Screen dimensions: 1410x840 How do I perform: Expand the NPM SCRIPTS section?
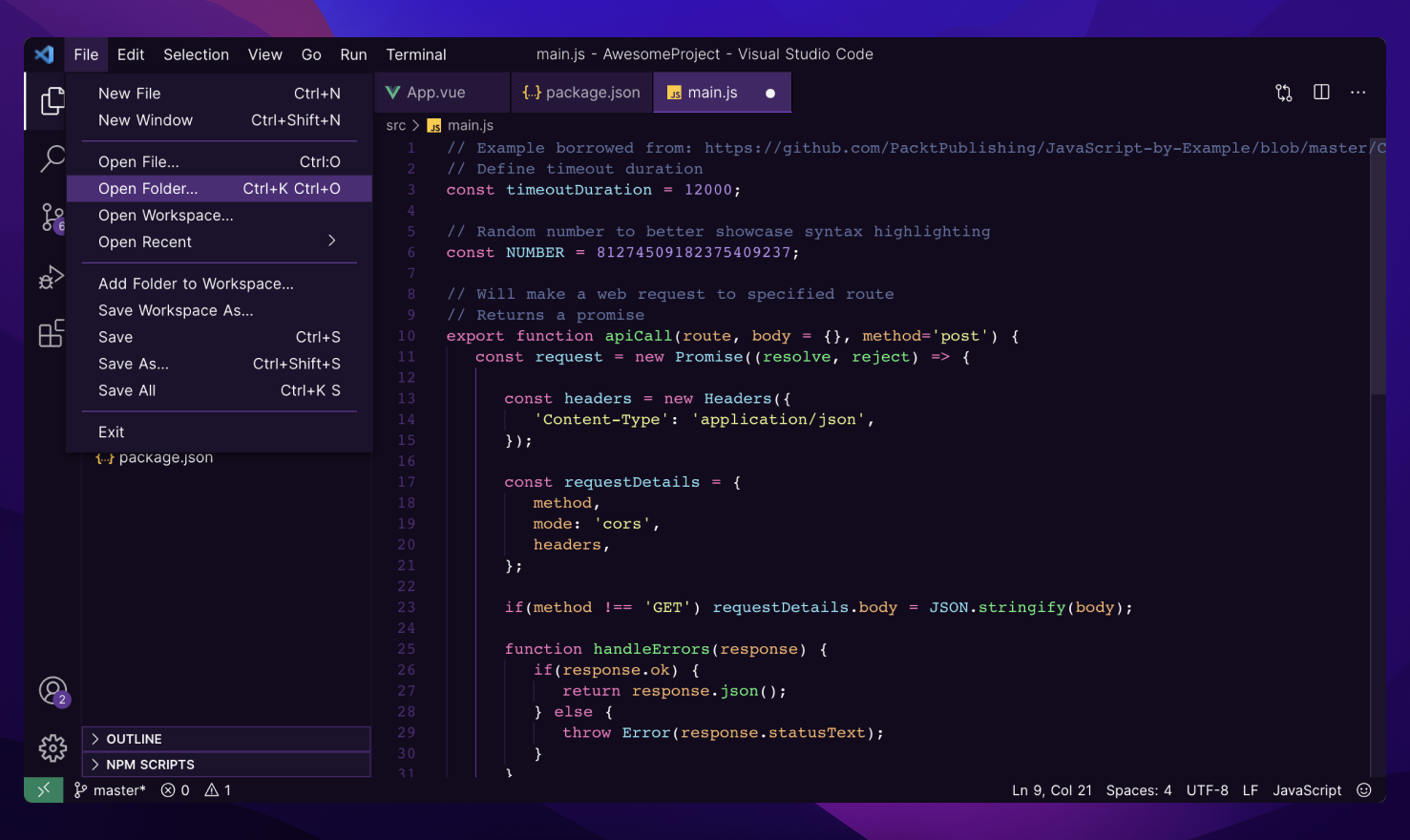coord(226,765)
